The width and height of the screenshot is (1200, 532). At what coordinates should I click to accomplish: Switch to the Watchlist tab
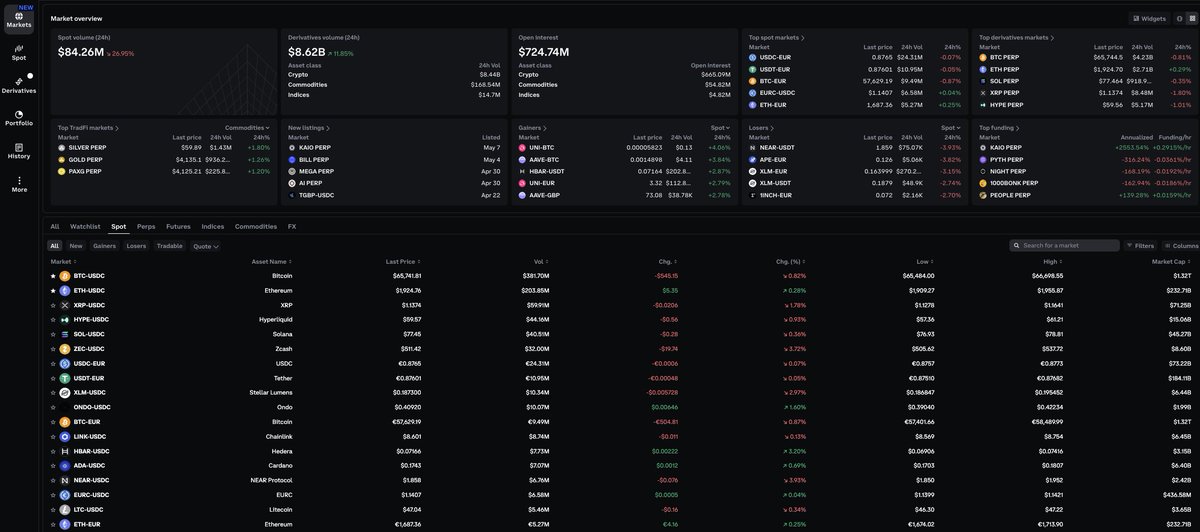[x=85, y=227]
